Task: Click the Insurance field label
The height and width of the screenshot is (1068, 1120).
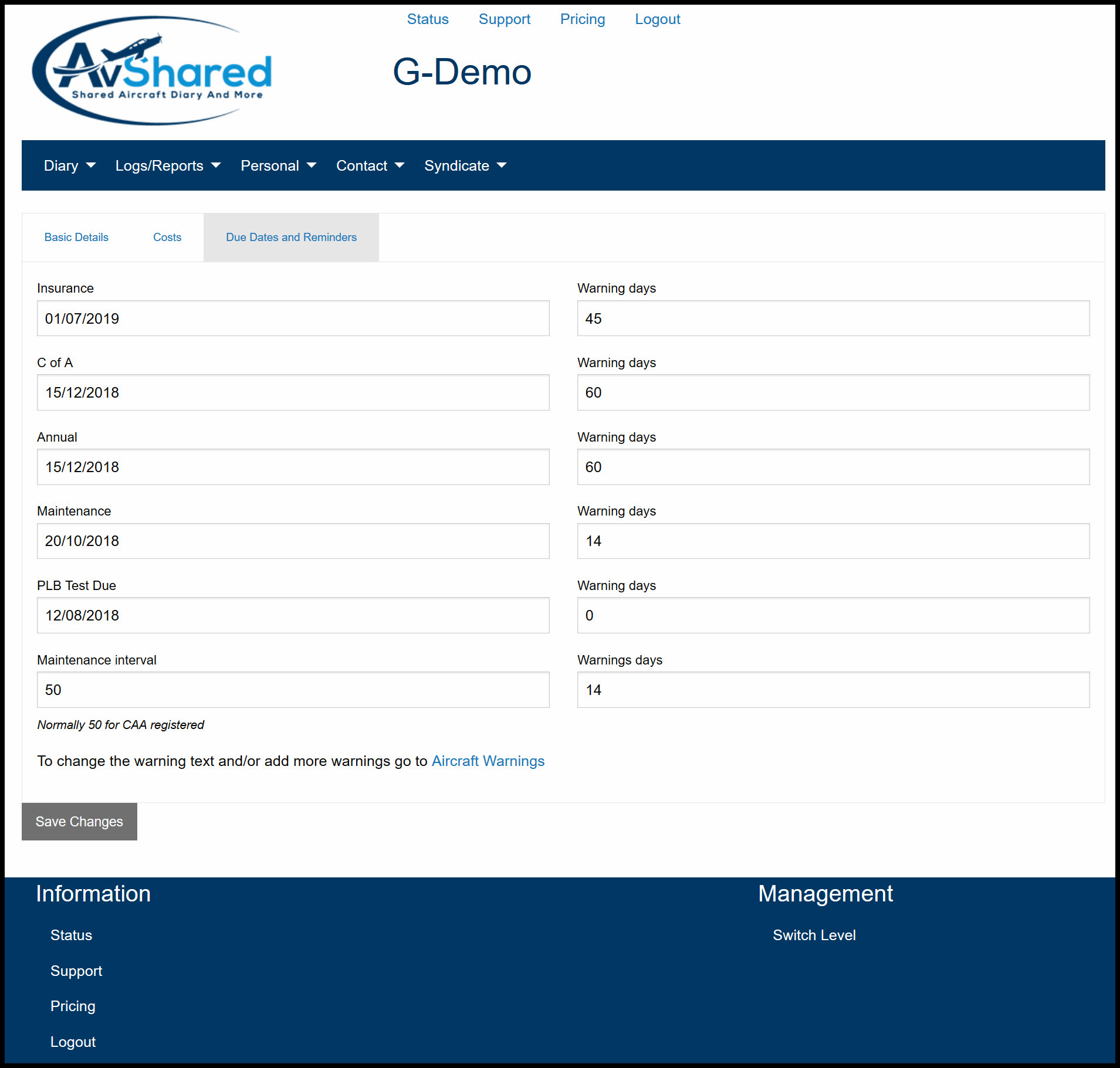Action: coord(65,289)
